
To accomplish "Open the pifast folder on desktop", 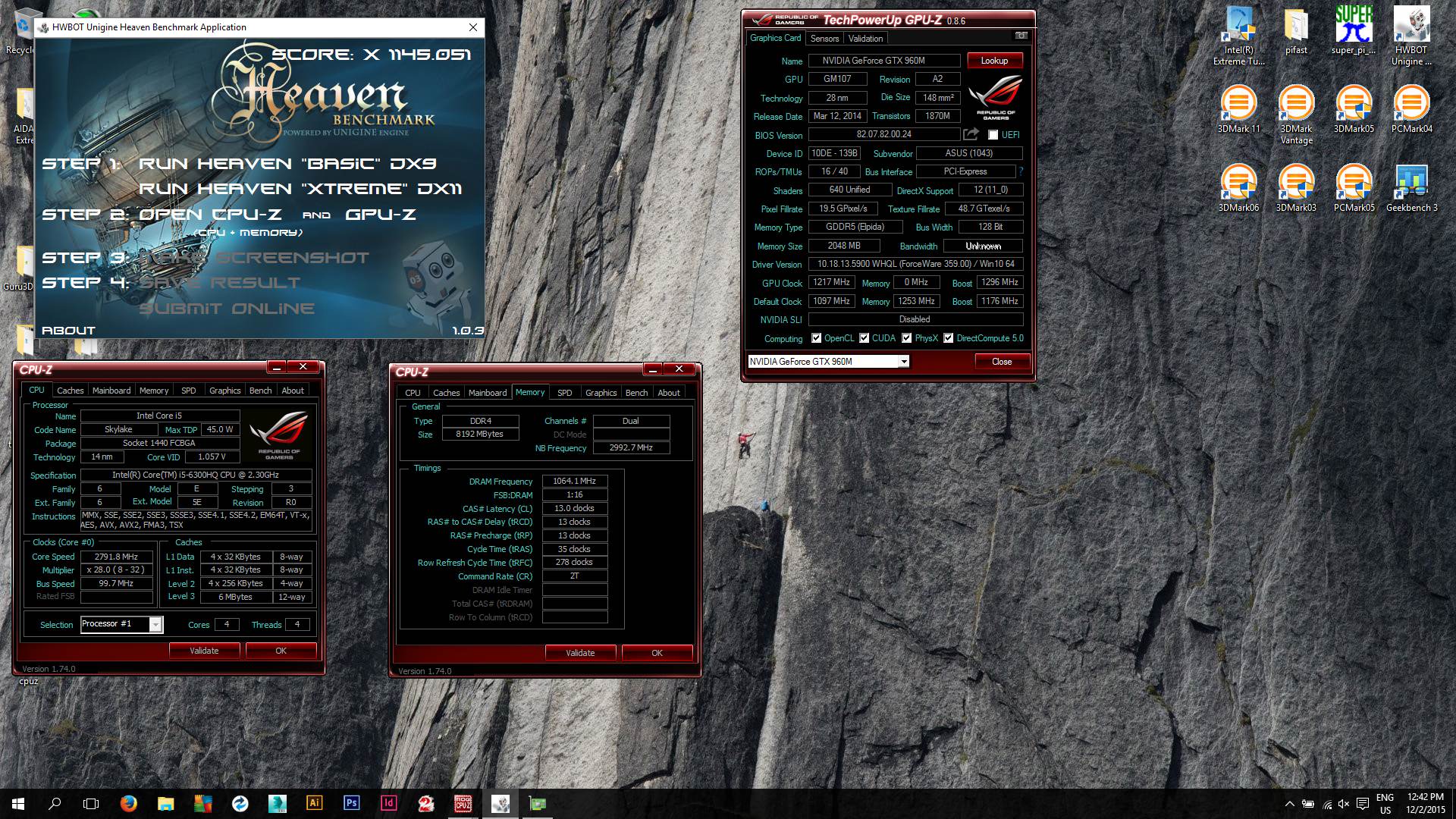I will tap(1296, 32).
